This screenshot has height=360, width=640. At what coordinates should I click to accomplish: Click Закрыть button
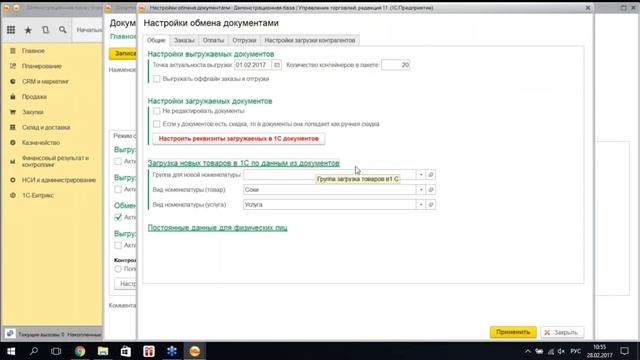pyautogui.click(x=562, y=332)
